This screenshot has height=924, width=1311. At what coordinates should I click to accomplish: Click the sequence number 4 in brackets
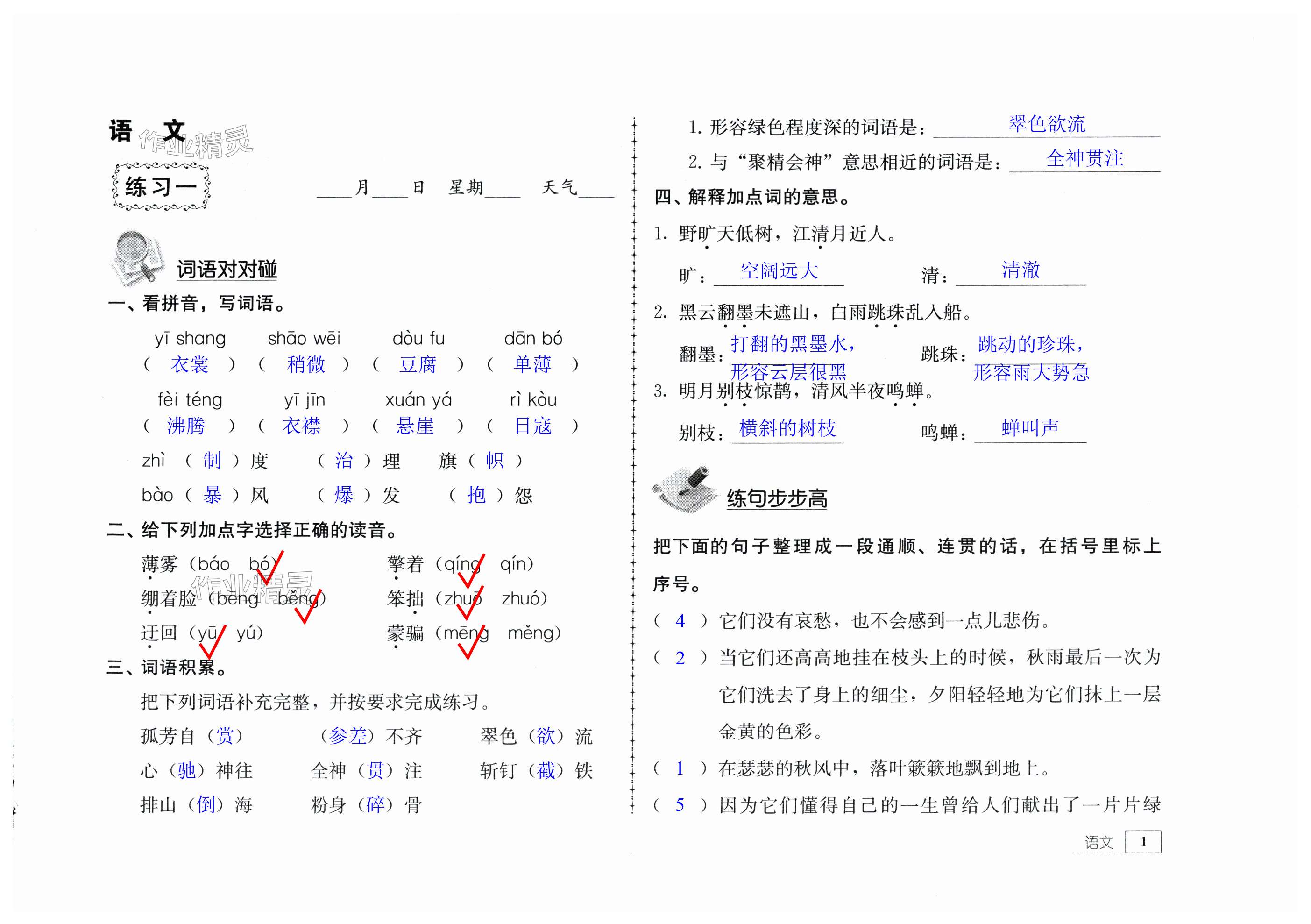[680, 621]
